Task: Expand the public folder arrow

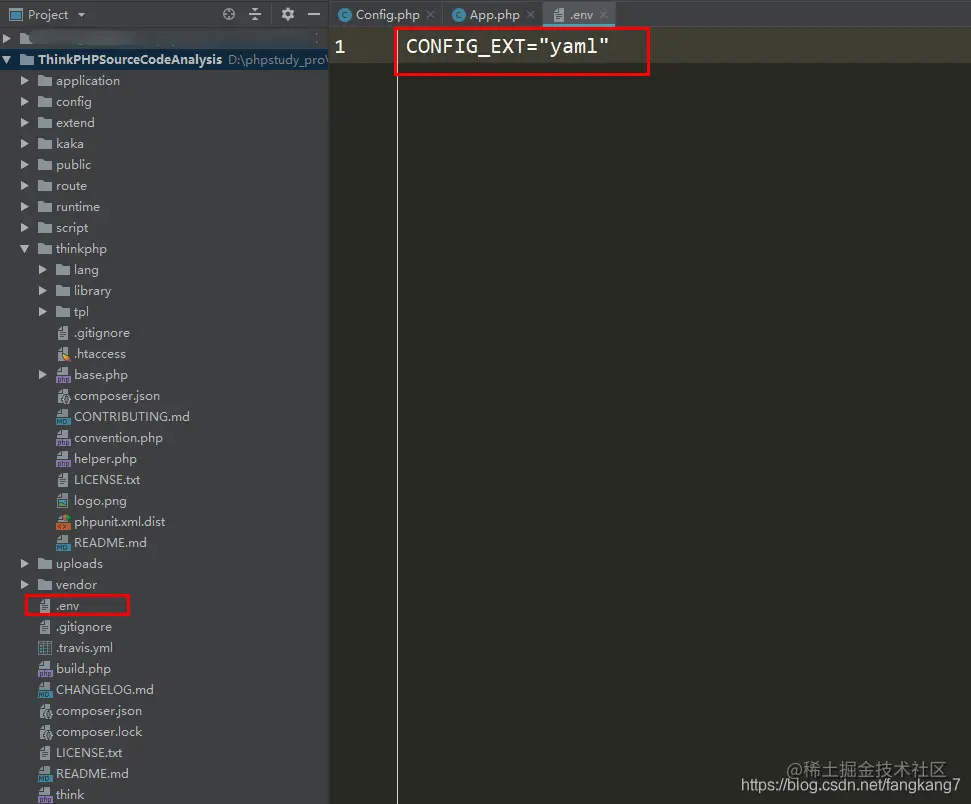Action: [25, 165]
